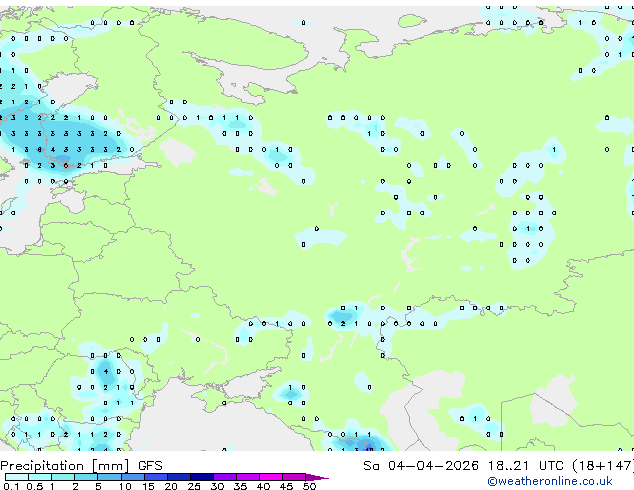
Task: Click the 40–45 mm bright magenta legend swatch
Action: tap(271, 477)
